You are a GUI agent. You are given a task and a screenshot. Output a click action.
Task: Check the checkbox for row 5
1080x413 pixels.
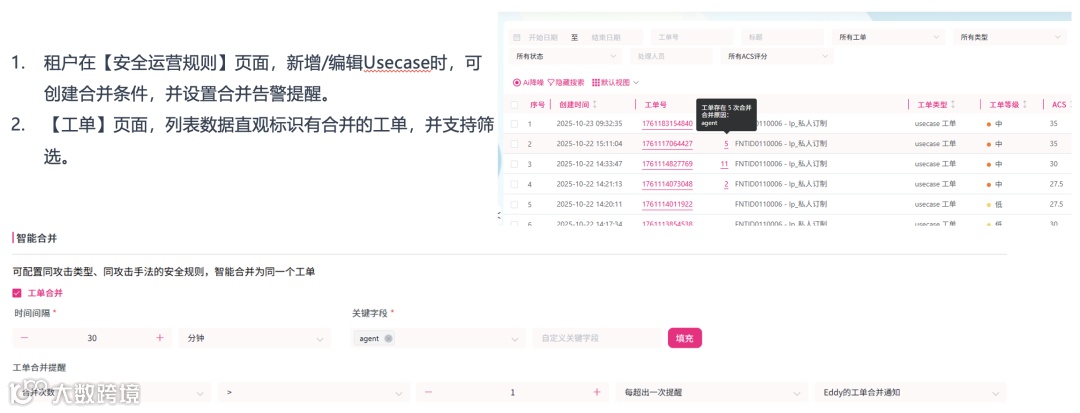pyautogui.click(x=514, y=204)
